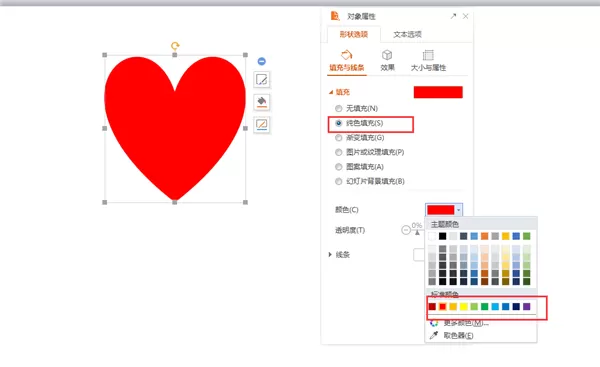Image resolution: width=600 pixels, height=367 pixels.
Task: Select the 无填充(N) radio button
Action: [x=339, y=109]
